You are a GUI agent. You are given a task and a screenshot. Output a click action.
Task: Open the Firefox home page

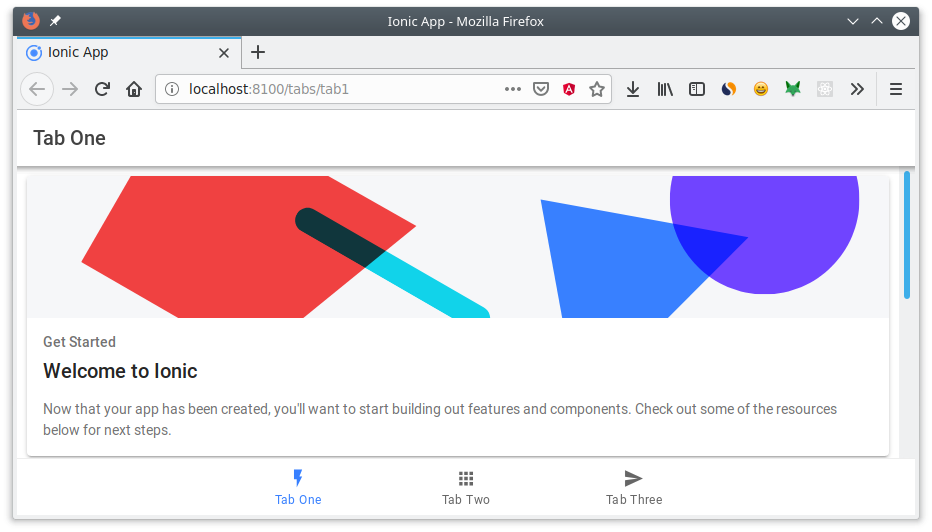[x=134, y=89]
